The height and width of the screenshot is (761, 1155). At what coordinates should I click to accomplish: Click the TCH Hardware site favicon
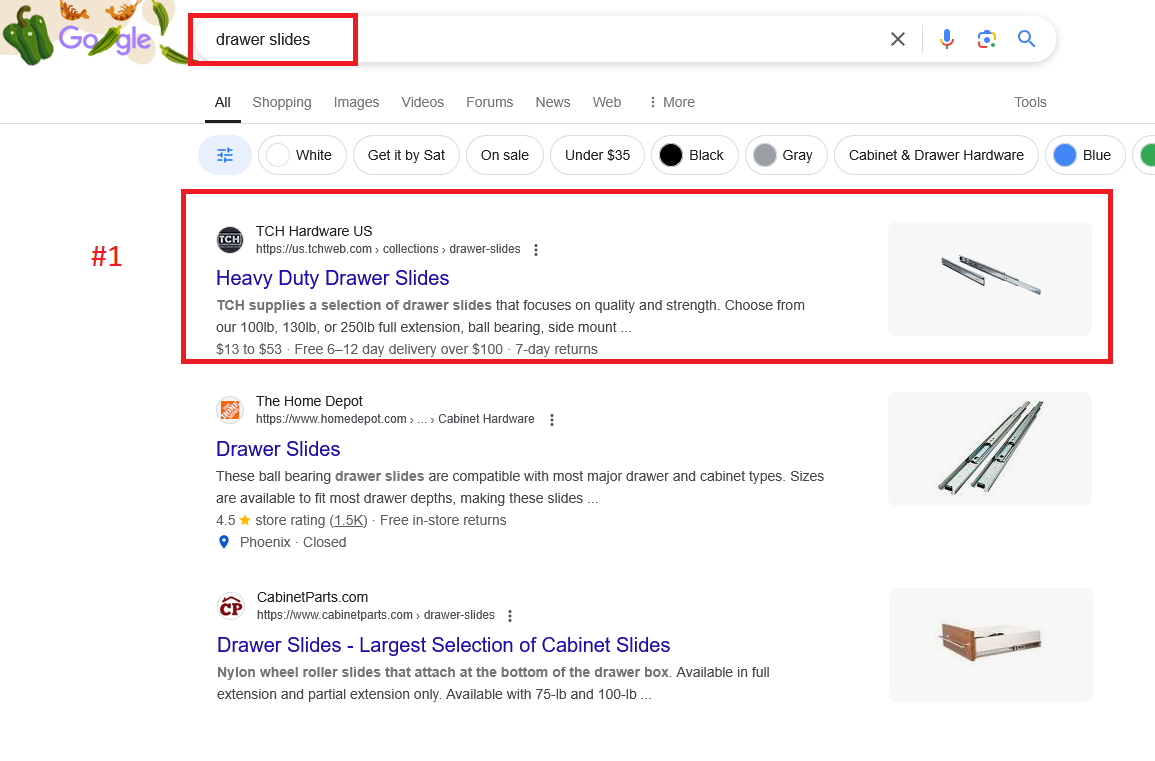tap(230, 240)
